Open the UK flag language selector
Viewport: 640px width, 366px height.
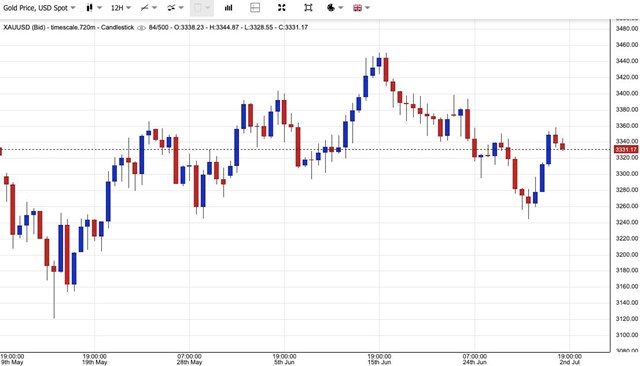coord(358,8)
